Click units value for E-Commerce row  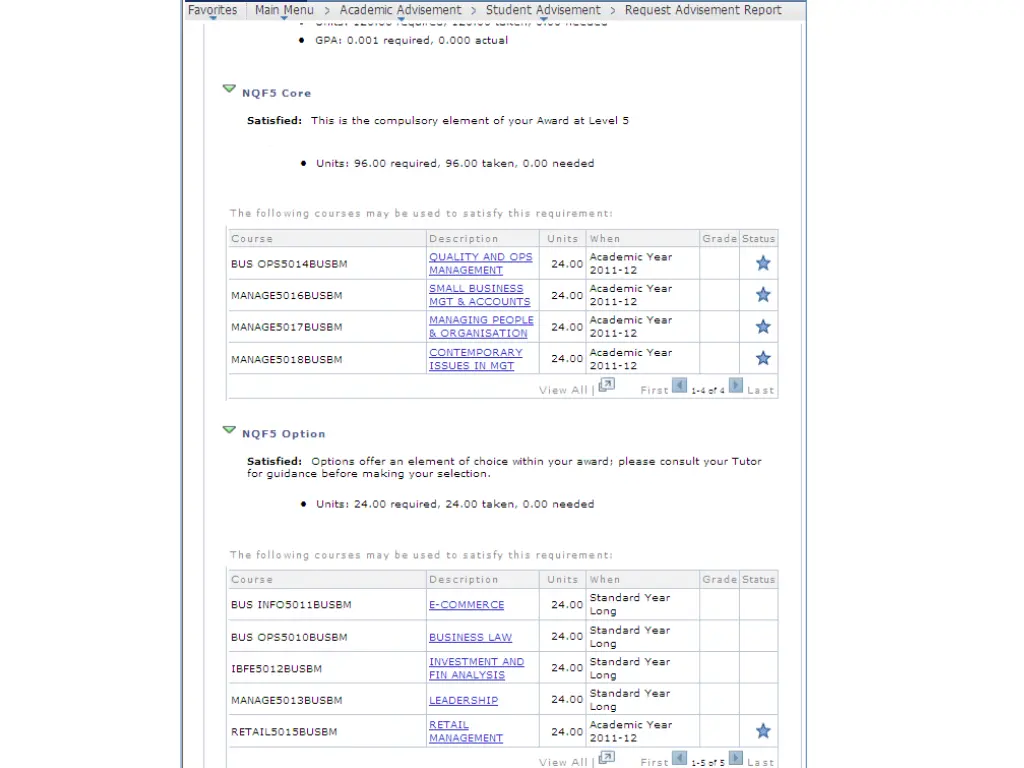pyautogui.click(x=567, y=605)
